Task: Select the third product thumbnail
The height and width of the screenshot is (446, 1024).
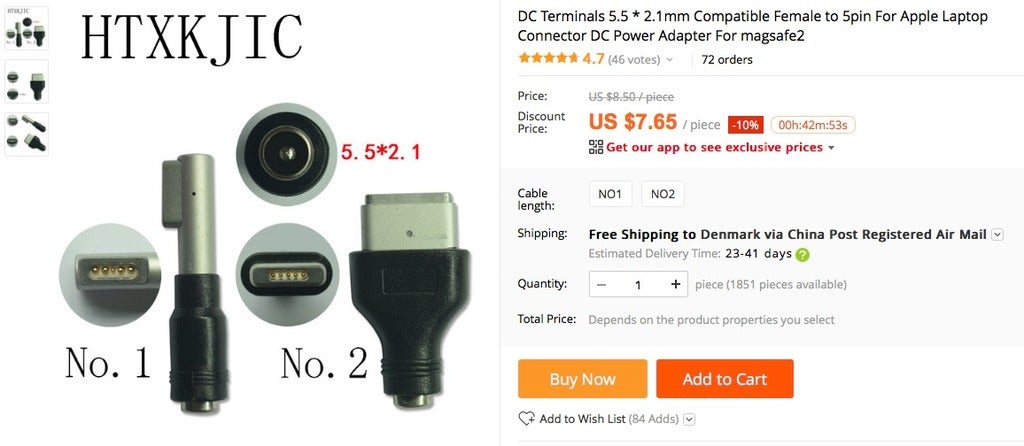Action: (x=26, y=135)
